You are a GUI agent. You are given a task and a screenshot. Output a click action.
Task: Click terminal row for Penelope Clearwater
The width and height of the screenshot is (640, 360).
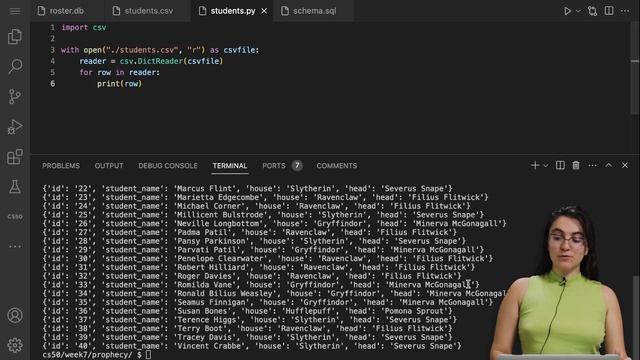(x=268, y=258)
